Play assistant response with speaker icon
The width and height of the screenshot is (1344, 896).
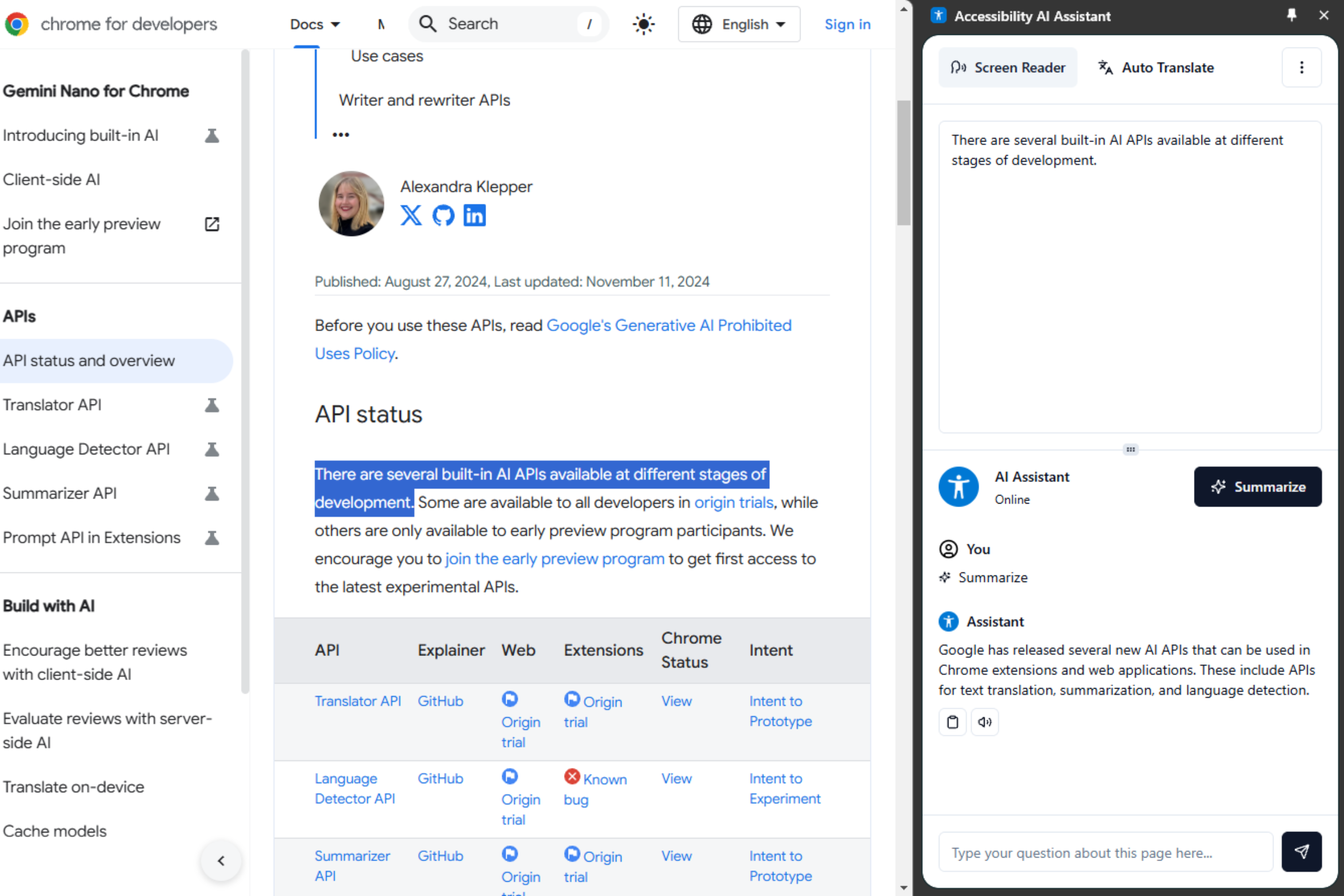(x=984, y=722)
